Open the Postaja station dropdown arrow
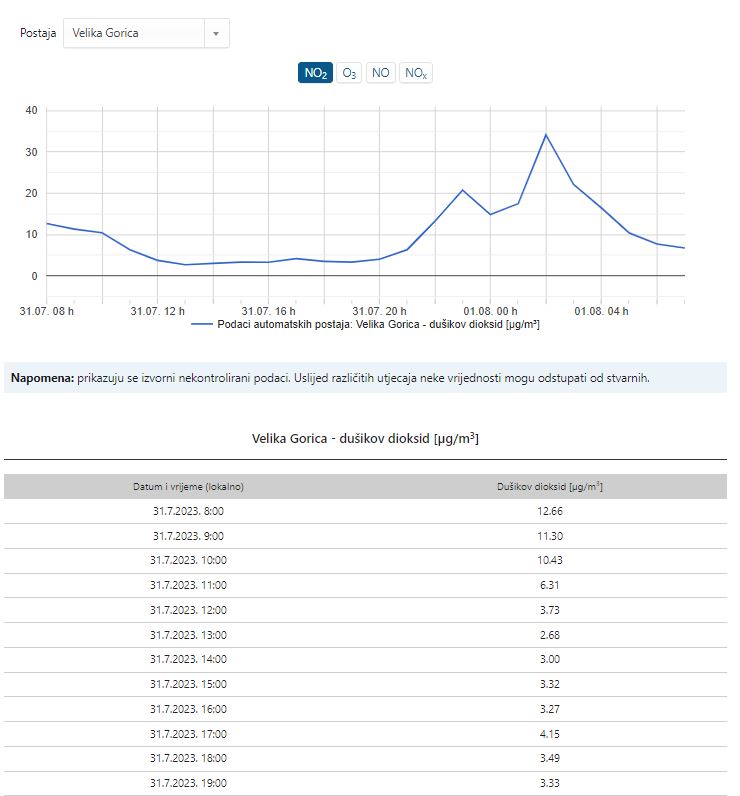 pos(216,33)
